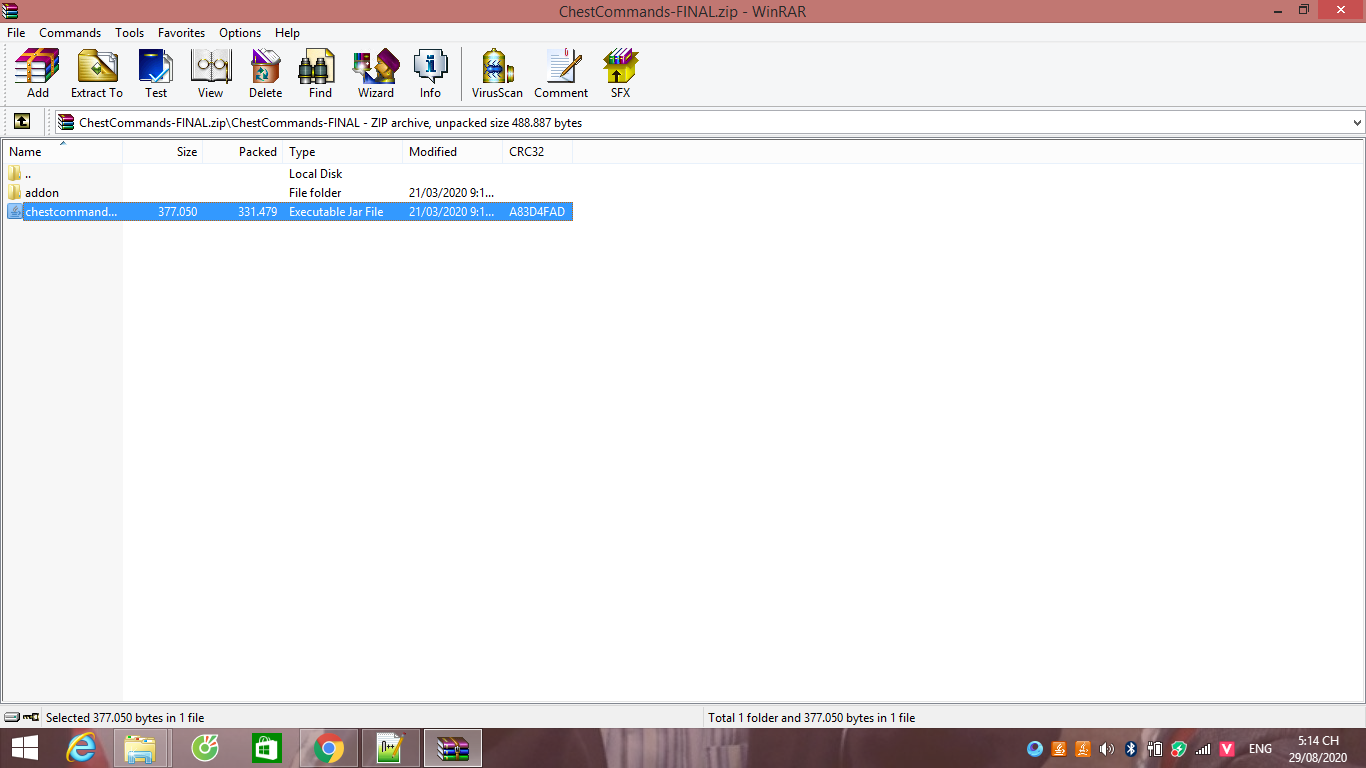Click the 'Total 1 folder' status text
Image resolution: width=1366 pixels, height=768 pixels.
(811, 718)
